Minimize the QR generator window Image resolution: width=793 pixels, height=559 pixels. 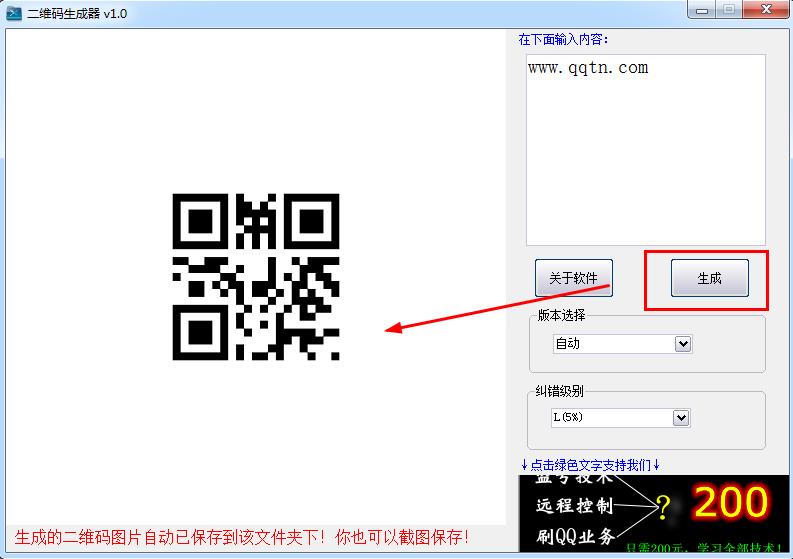[703, 10]
